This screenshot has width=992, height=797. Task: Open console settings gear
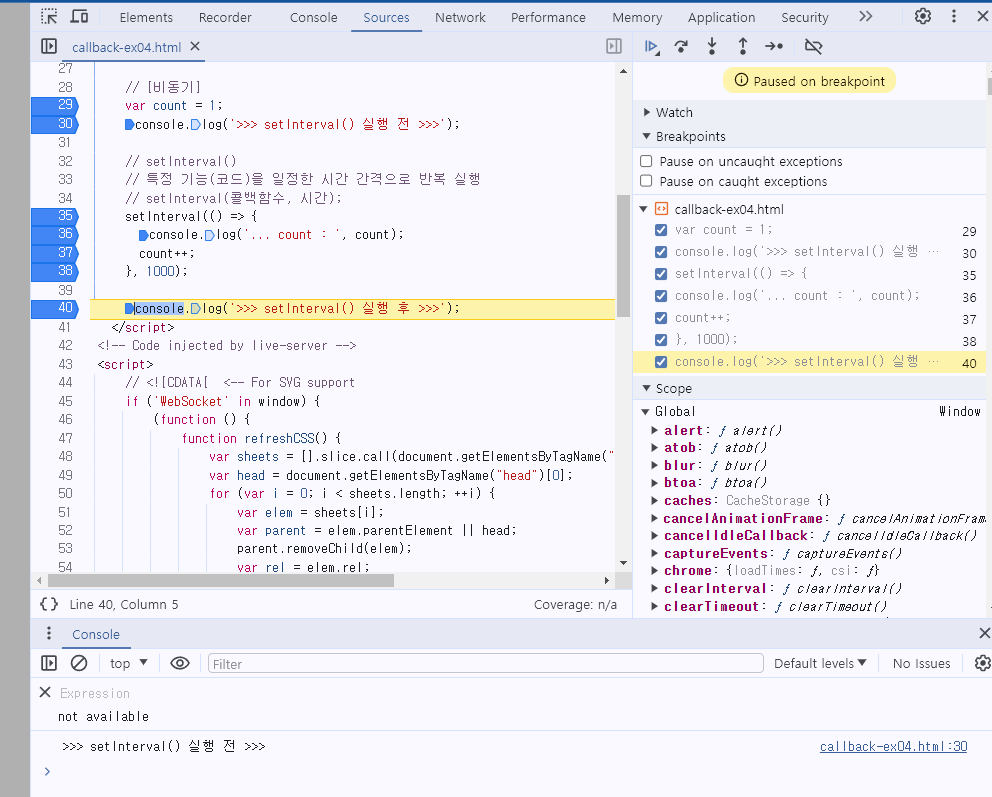click(982, 663)
